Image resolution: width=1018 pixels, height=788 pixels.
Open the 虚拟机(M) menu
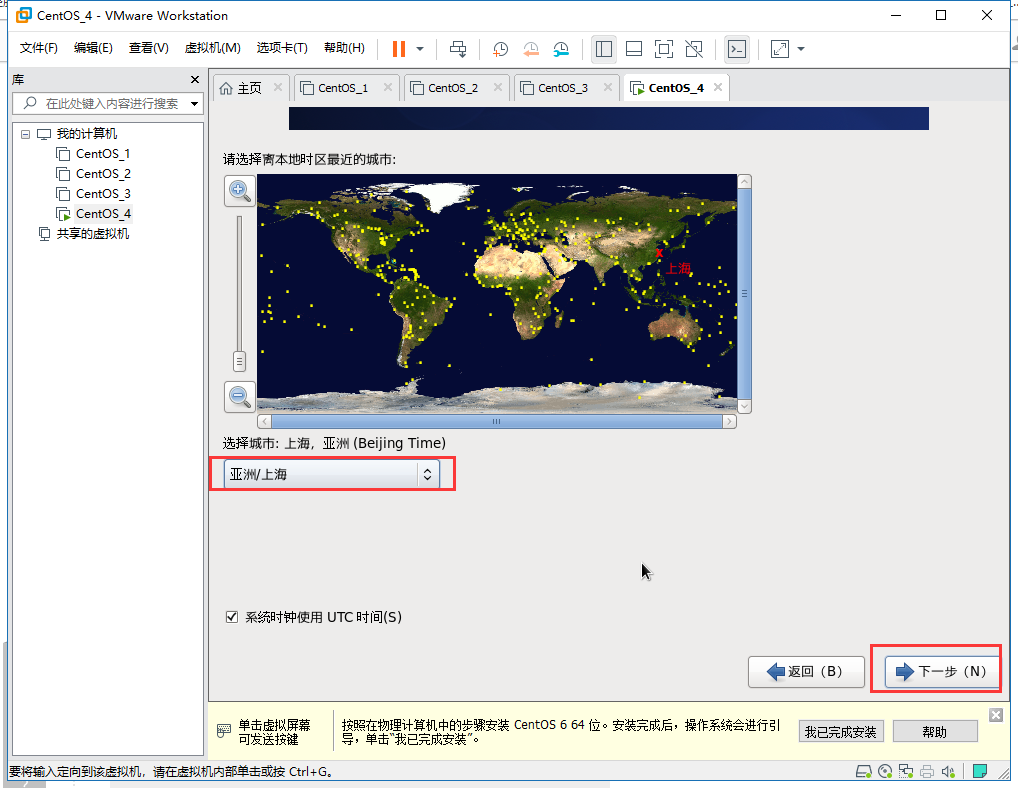click(x=212, y=48)
